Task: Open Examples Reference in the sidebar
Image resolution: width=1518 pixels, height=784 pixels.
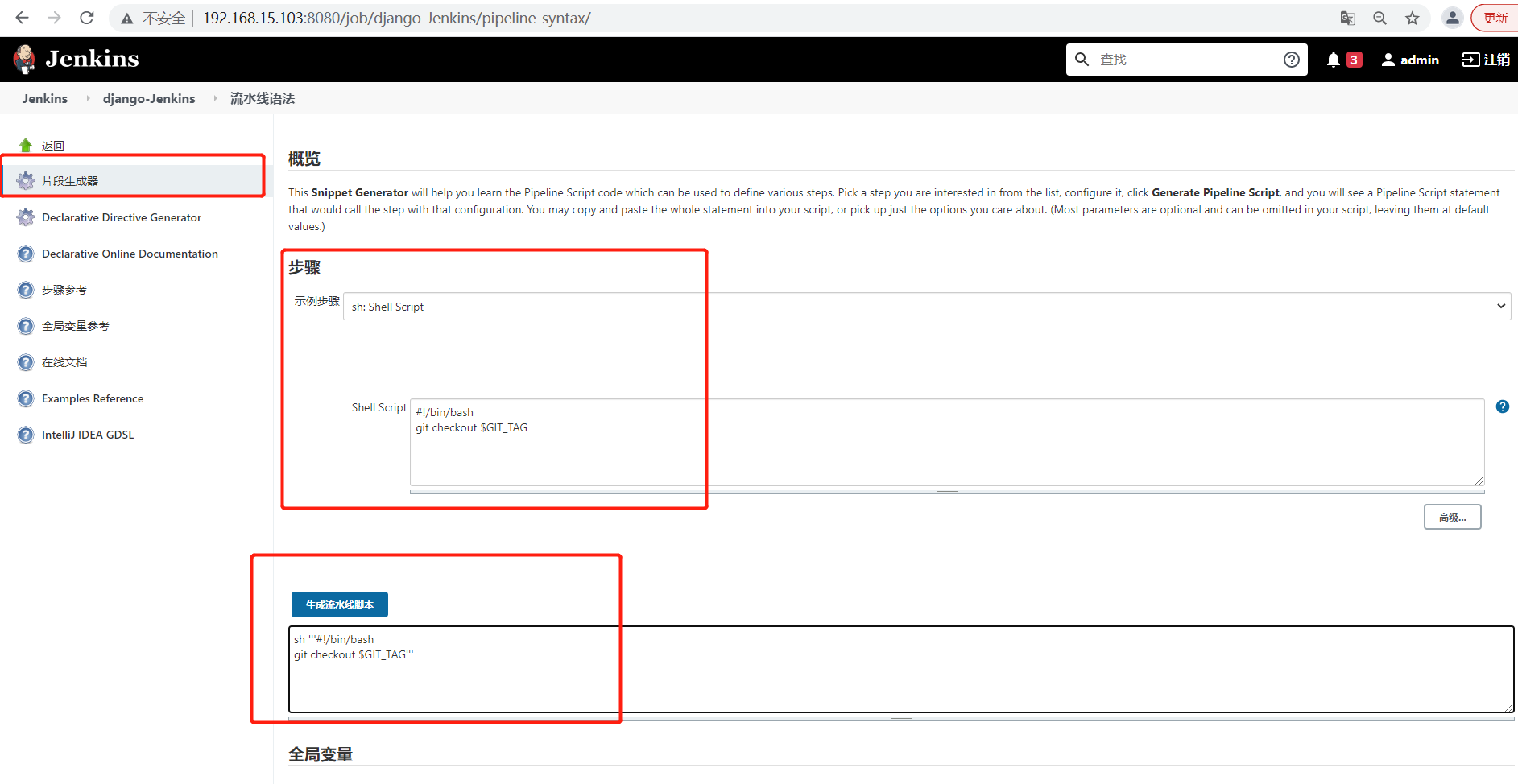Action: pos(93,398)
